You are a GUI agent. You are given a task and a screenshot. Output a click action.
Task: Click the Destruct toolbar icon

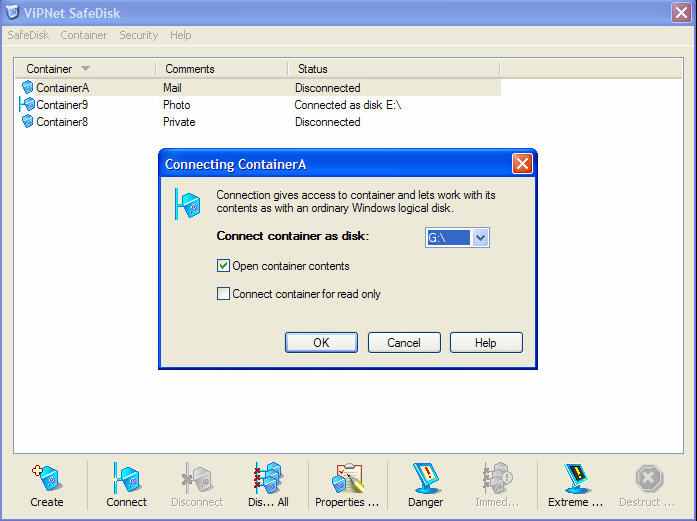(649, 478)
